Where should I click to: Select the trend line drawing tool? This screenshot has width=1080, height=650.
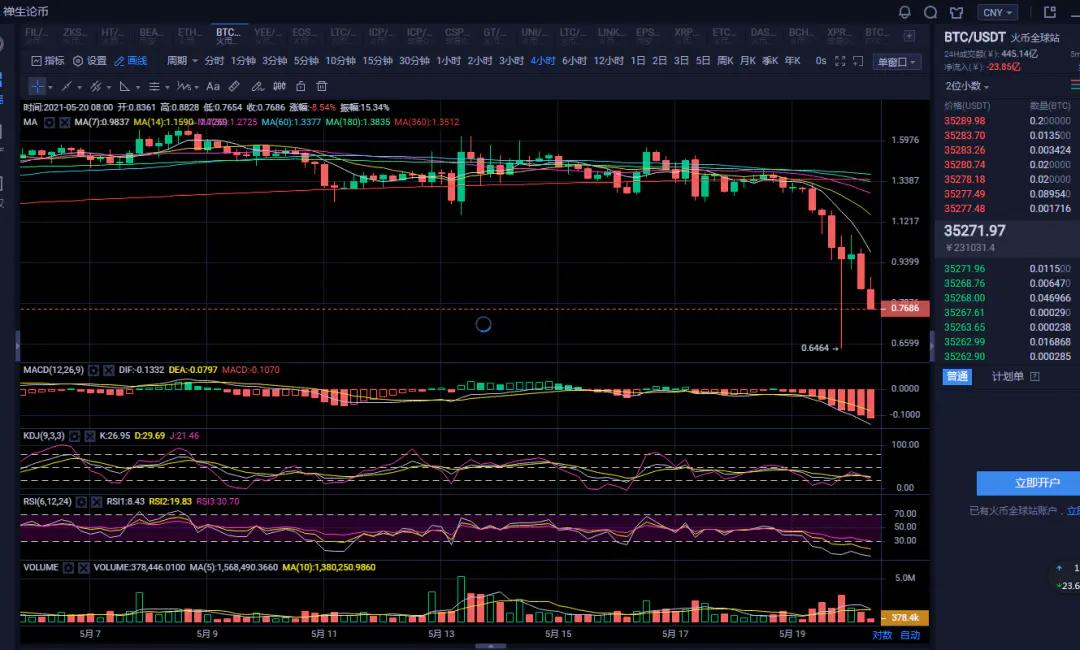(x=67, y=86)
